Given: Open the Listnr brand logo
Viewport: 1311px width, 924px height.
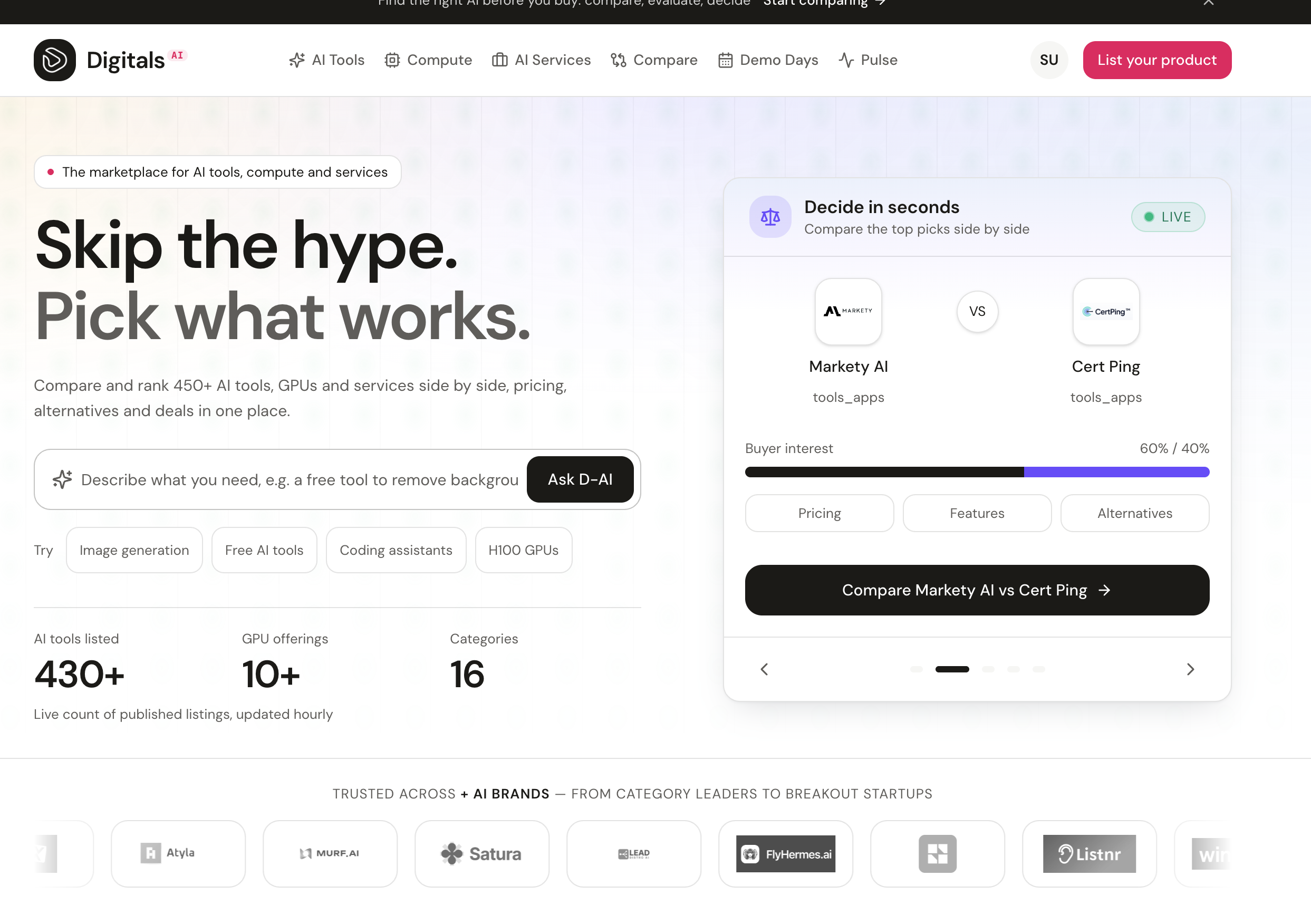Looking at the screenshot, I should tap(1090, 854).
